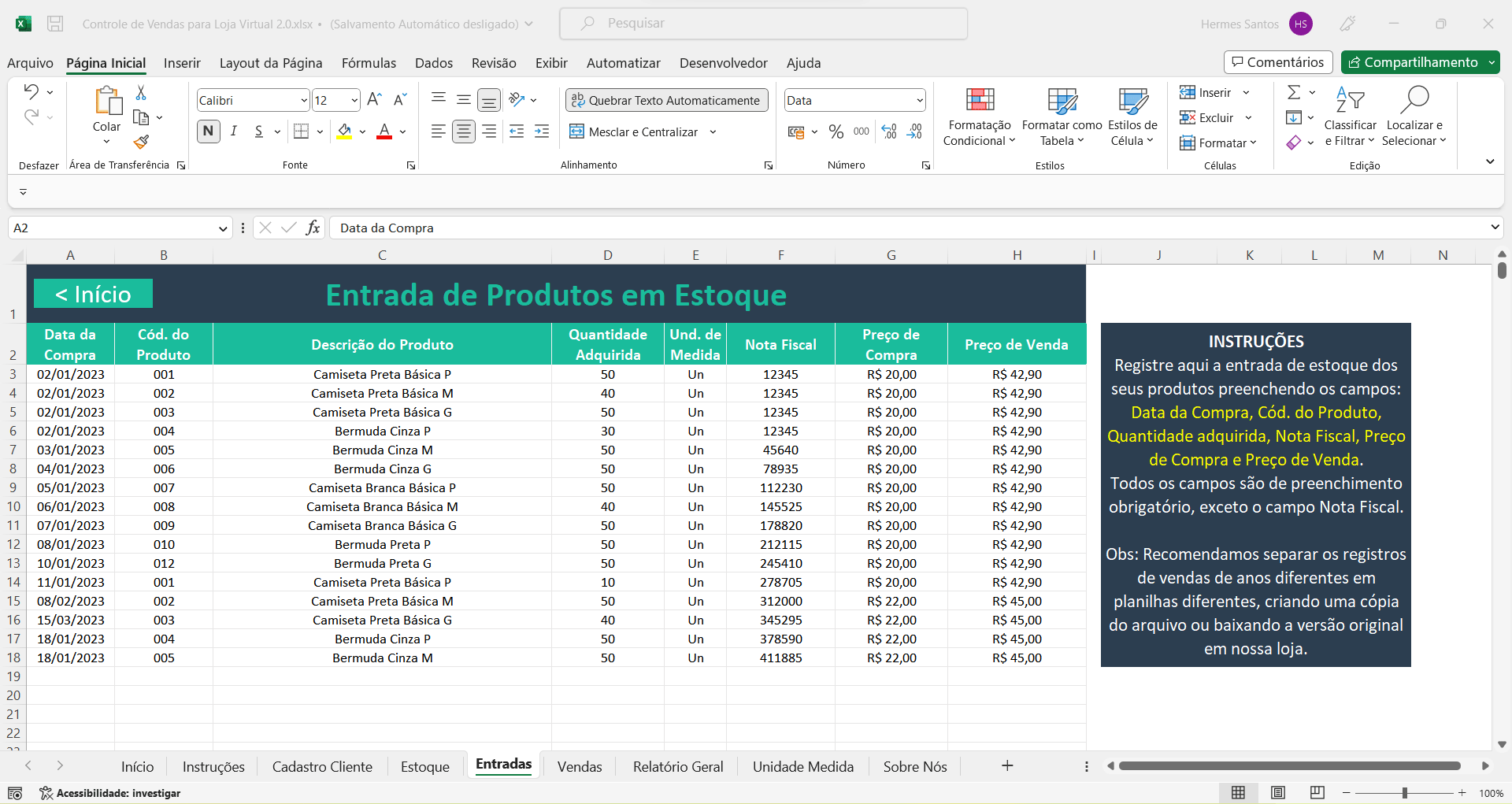Select cell Camiseta Branca Básica P in row 9

pyautogui.click(x=382, y=487)
